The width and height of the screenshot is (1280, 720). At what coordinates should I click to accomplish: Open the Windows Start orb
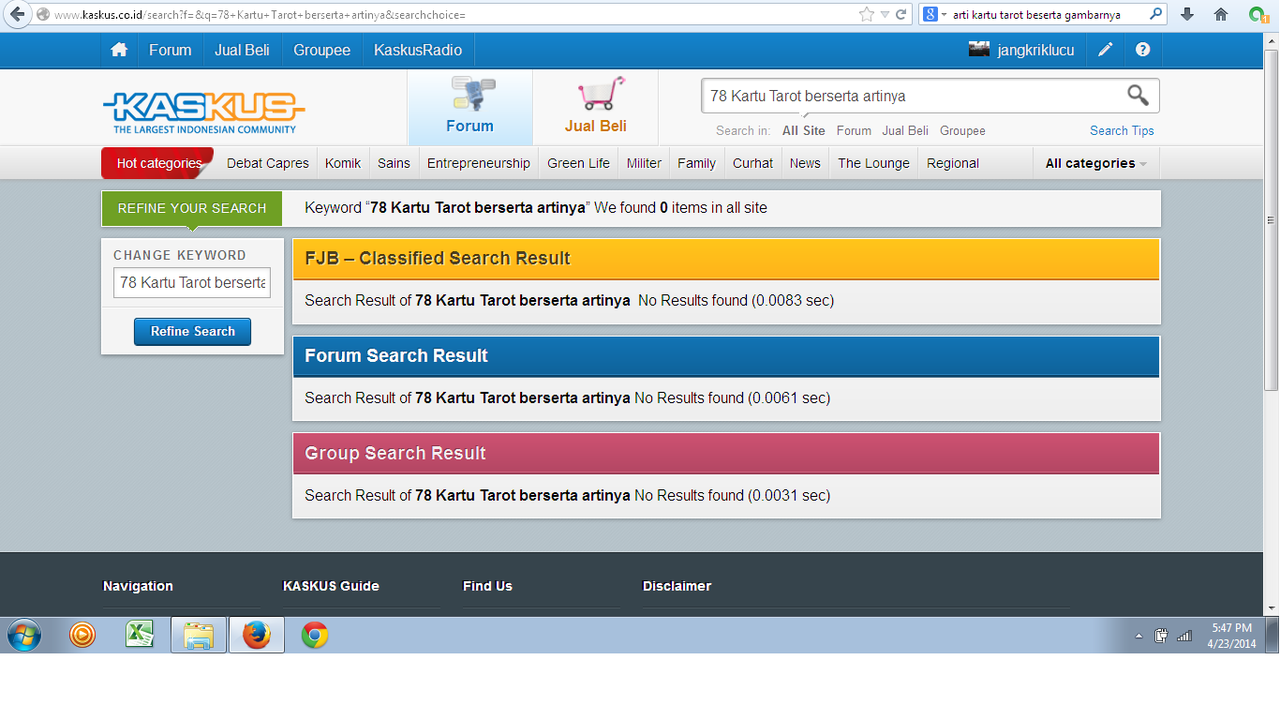click(x=24, y=635)
